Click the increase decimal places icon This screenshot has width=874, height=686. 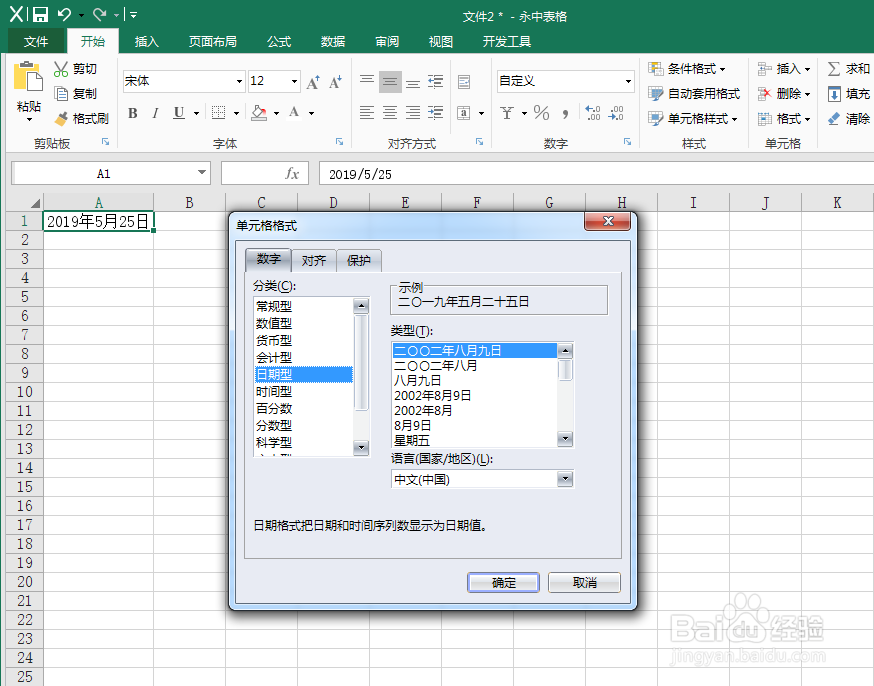point(593,113)
